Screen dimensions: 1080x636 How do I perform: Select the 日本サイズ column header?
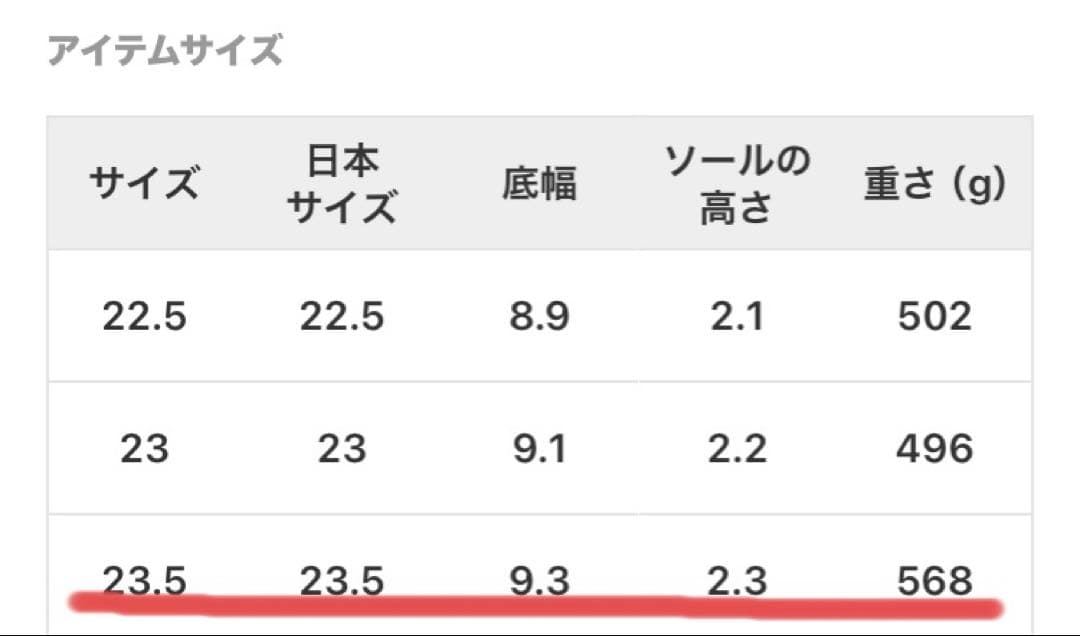[341, 184]
